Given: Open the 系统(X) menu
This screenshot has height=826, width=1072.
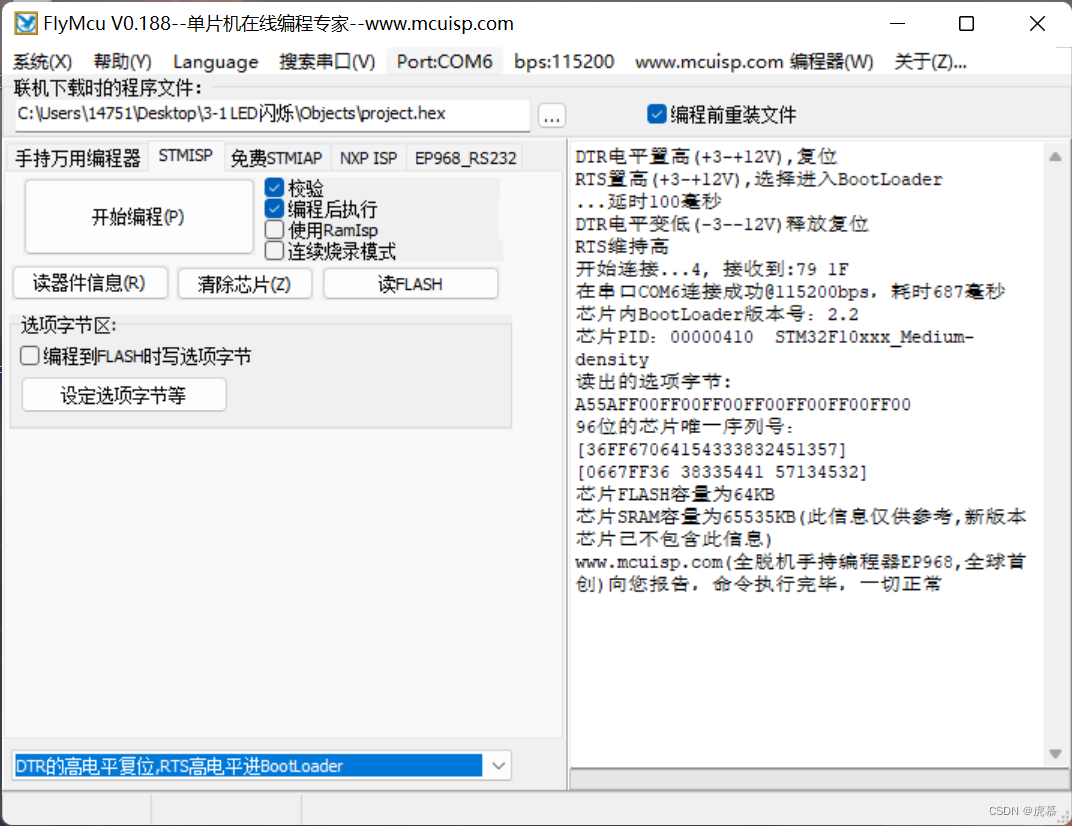Looking at the screenshot, I should [x=42, y=62].
